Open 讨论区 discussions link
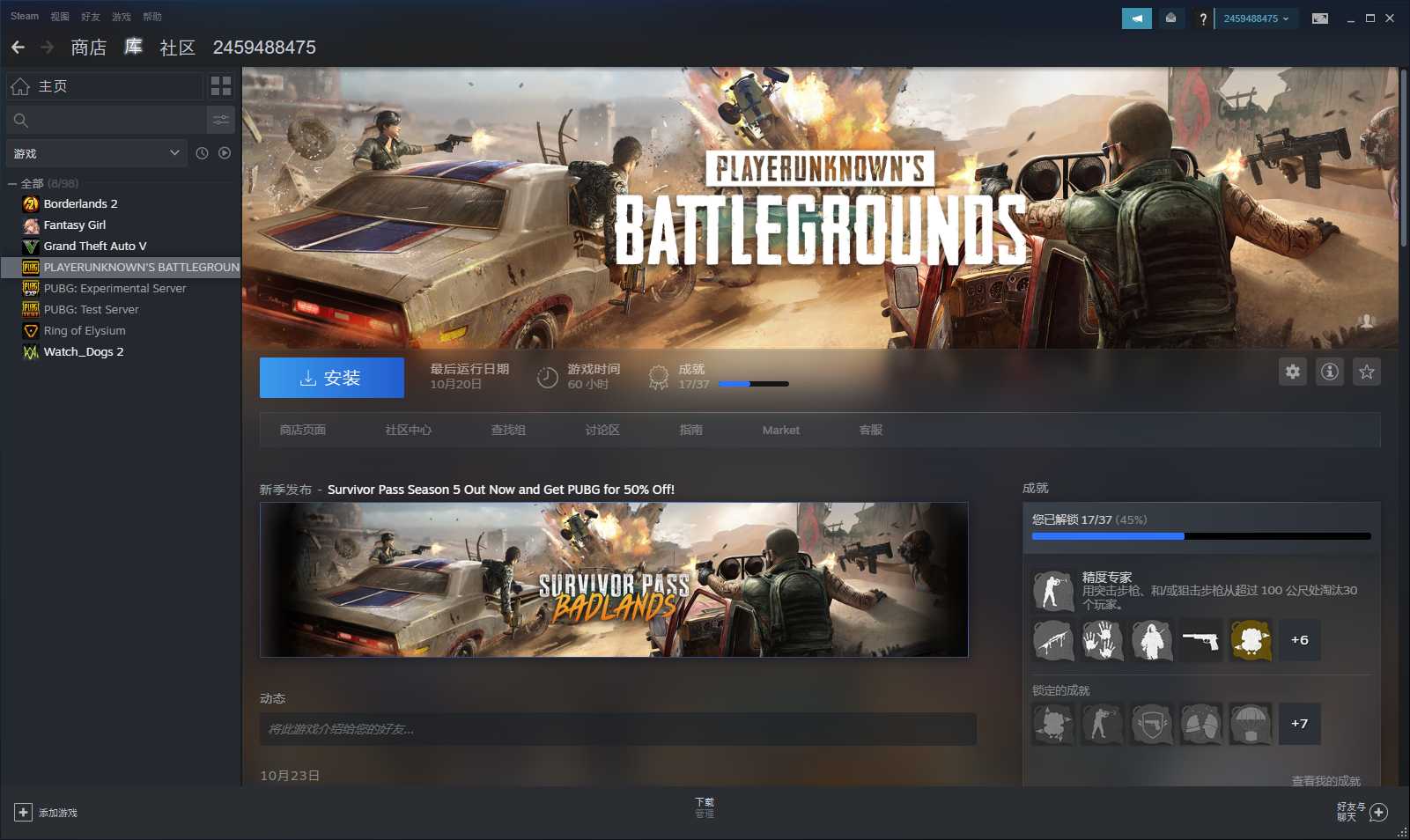 point(602,430)
